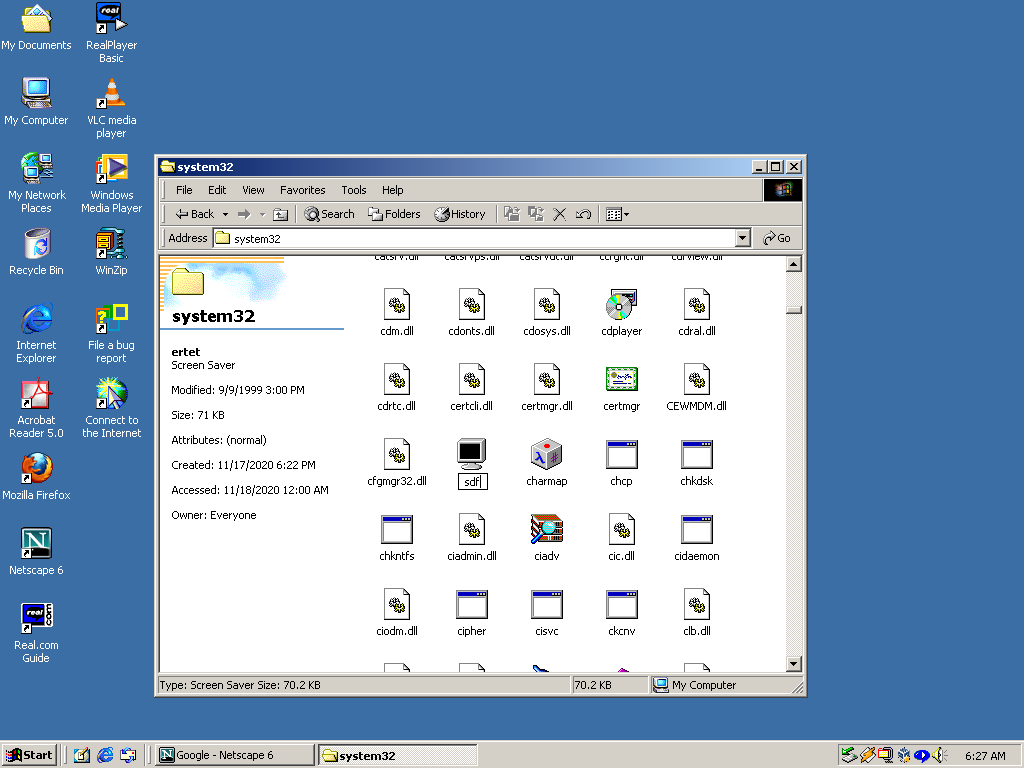
Task: Click the Folders toolbar icon
Action: (394, 213)
